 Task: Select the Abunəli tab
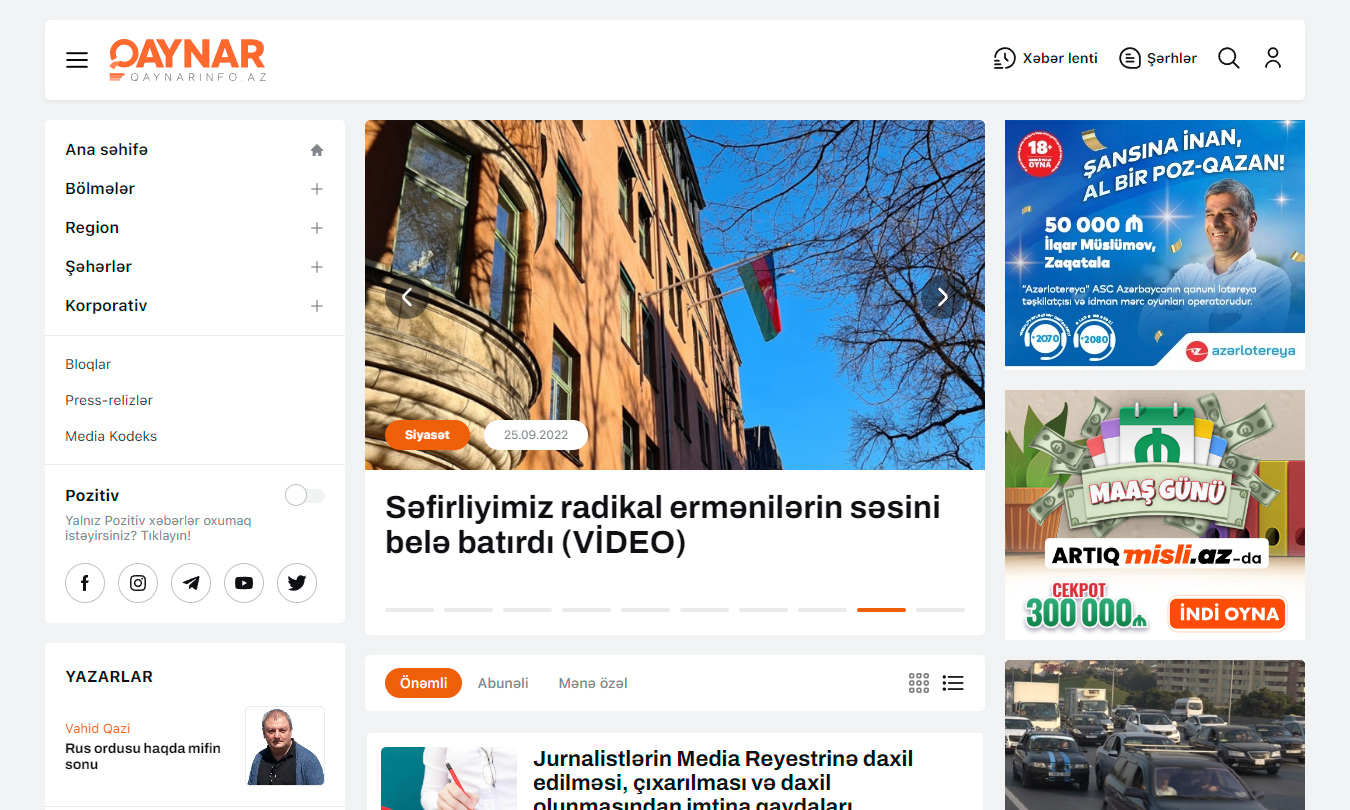503,683
